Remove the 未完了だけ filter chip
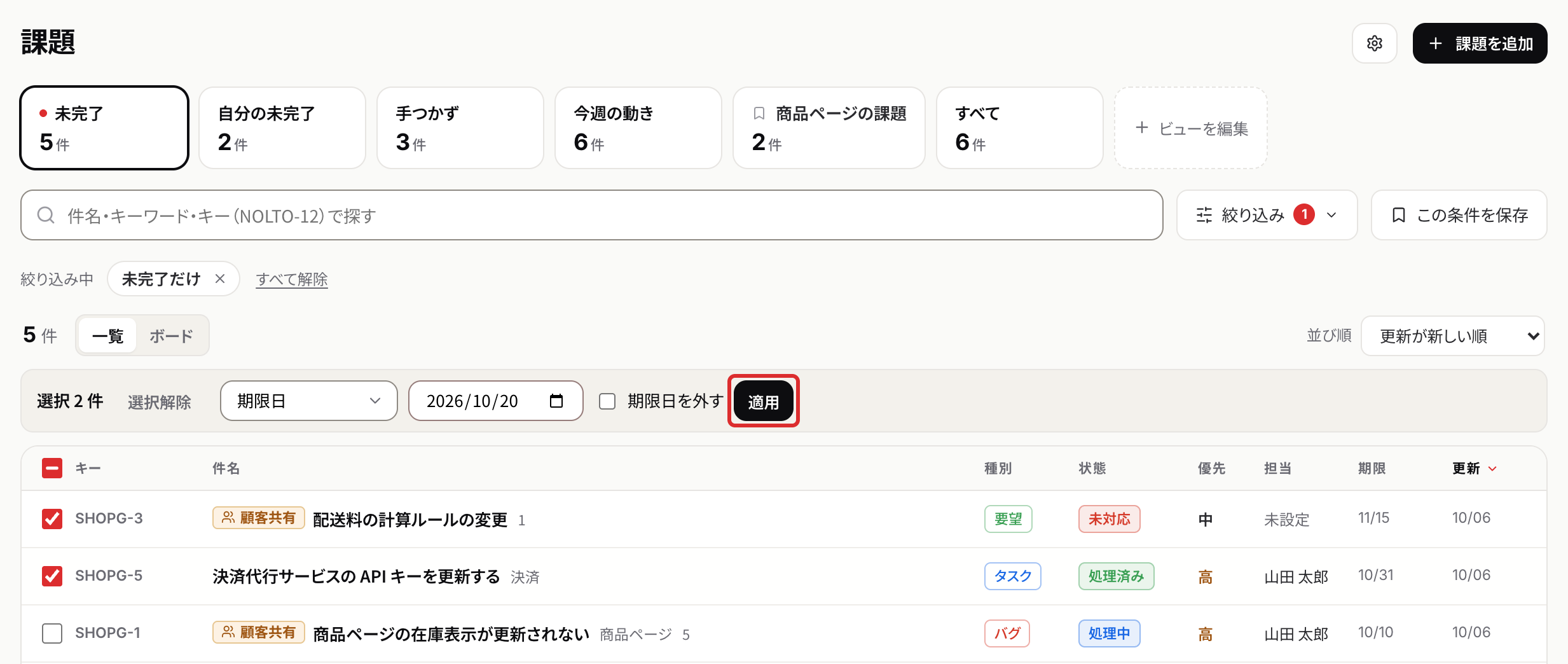Viewport: 1568px width, 664px height. point(220,279)
